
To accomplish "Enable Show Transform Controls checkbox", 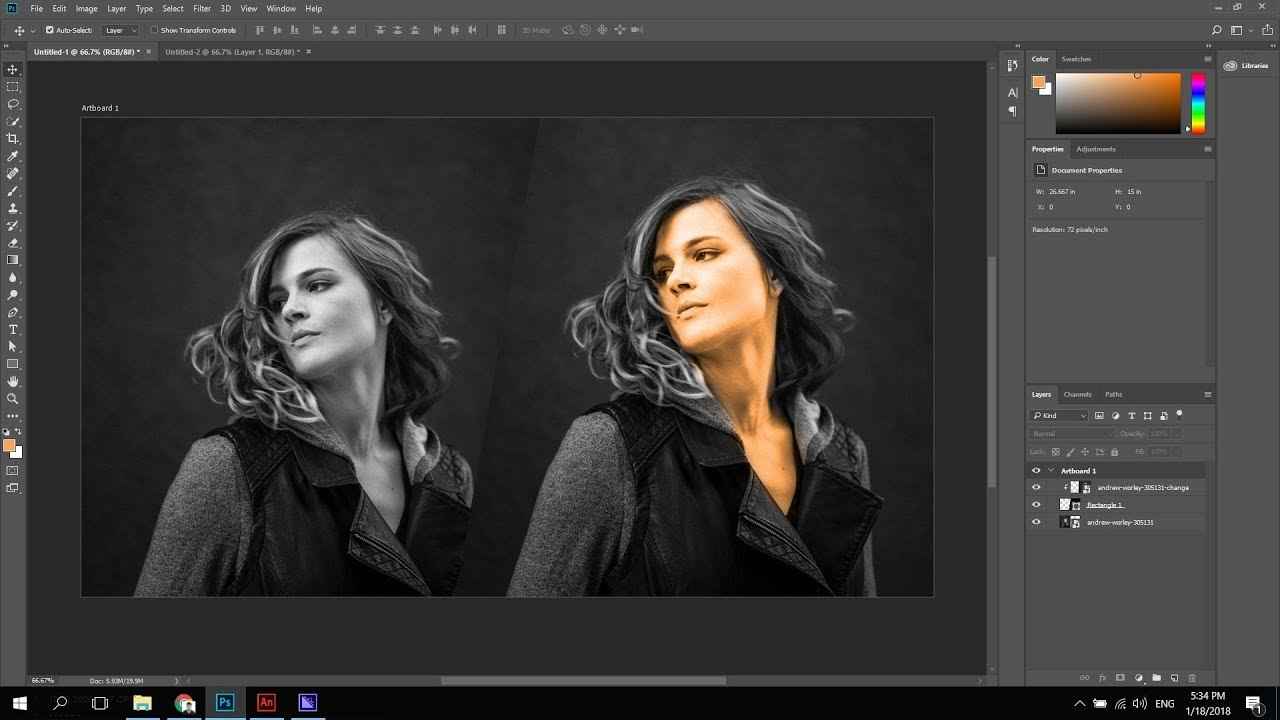I will (x=154, y=30).
